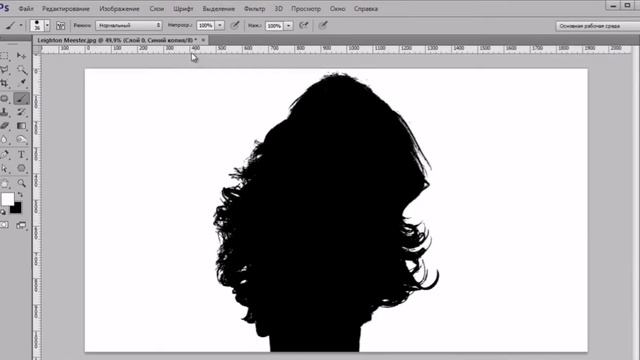640x360 pixels.
Task: Select the Eraser tool
Action: (4, 126)
